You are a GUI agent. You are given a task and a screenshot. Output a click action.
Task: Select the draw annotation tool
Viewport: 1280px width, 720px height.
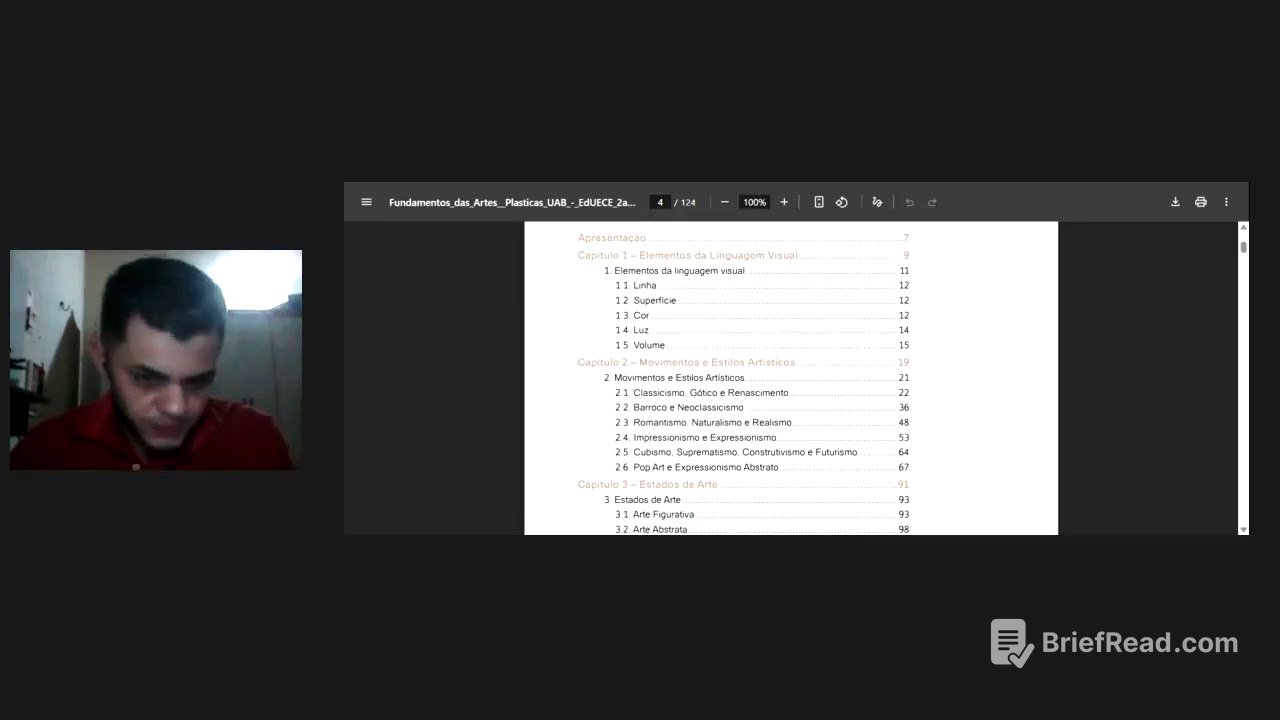877,201
